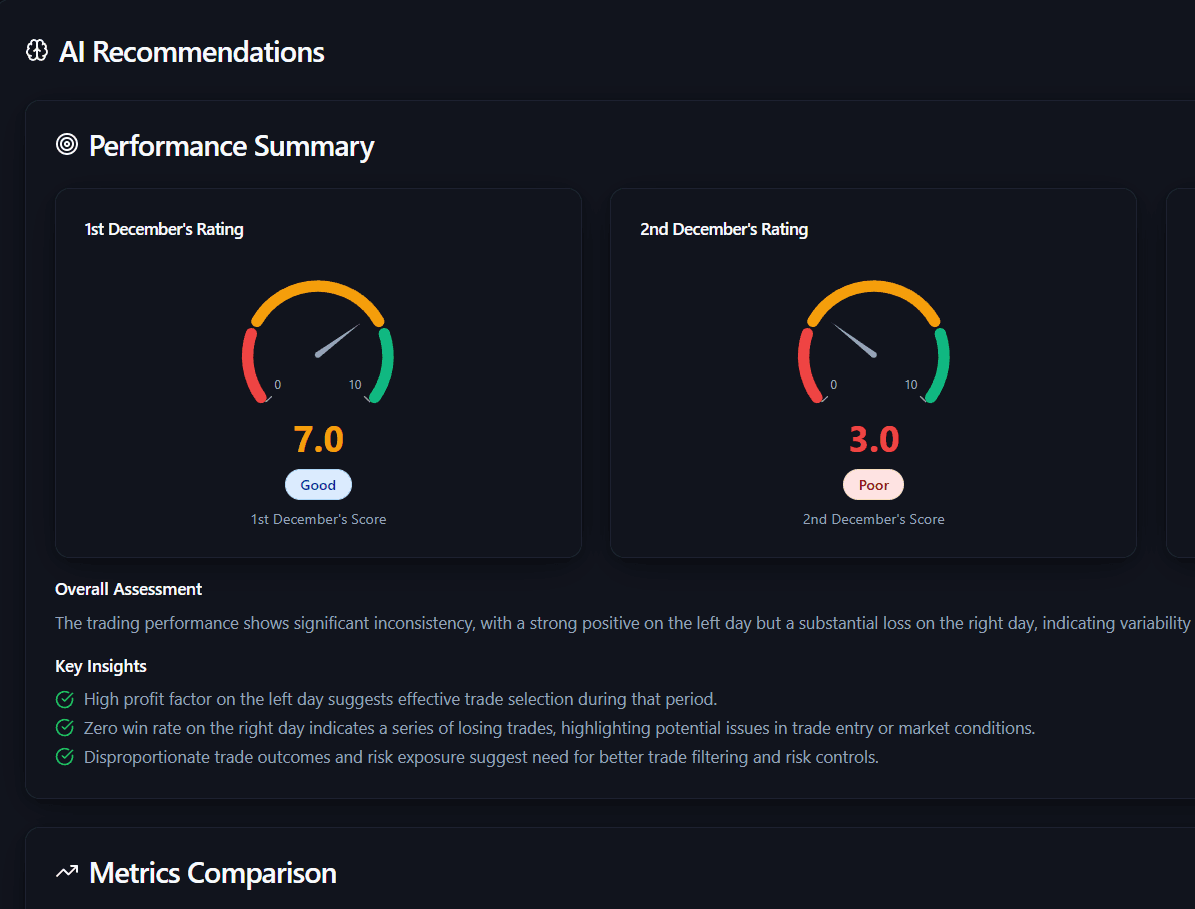Click the Poor rating badge
This screenshot has height=909, width=1195.
click(x=873, y=485)
